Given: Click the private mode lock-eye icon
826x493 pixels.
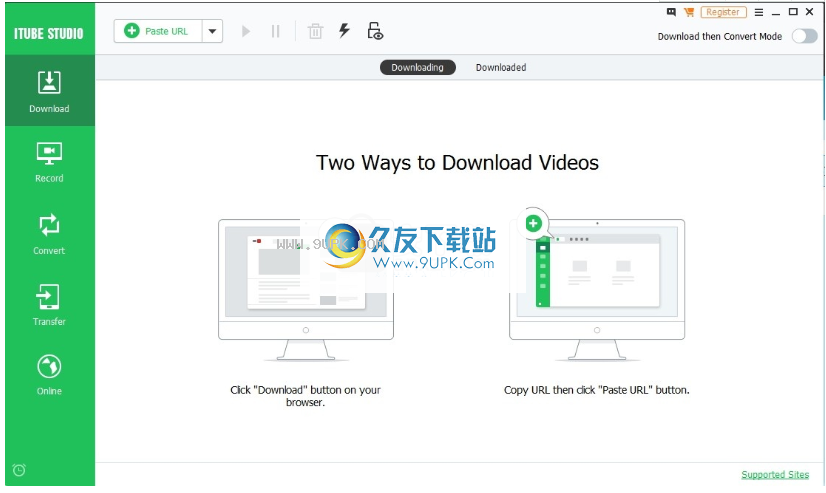Looking at the screenshot, I should coord(375,31).
